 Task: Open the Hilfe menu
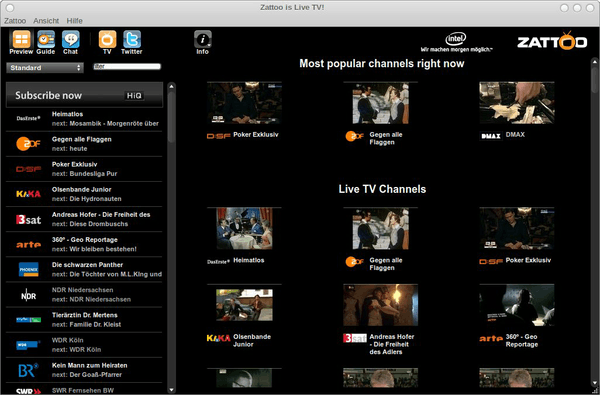[x=75, y=21]
